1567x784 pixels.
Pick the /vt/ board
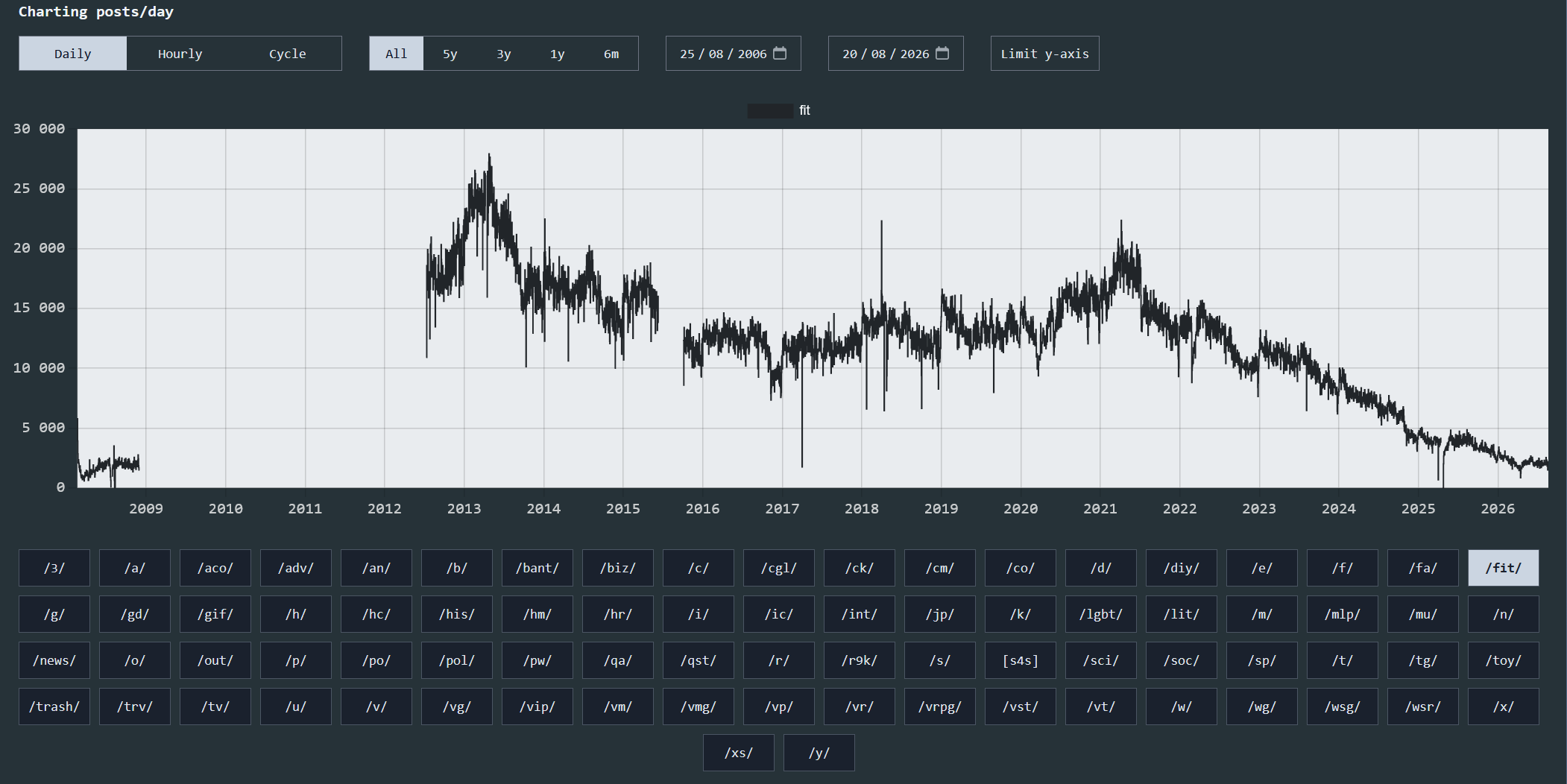(1101, 706)
